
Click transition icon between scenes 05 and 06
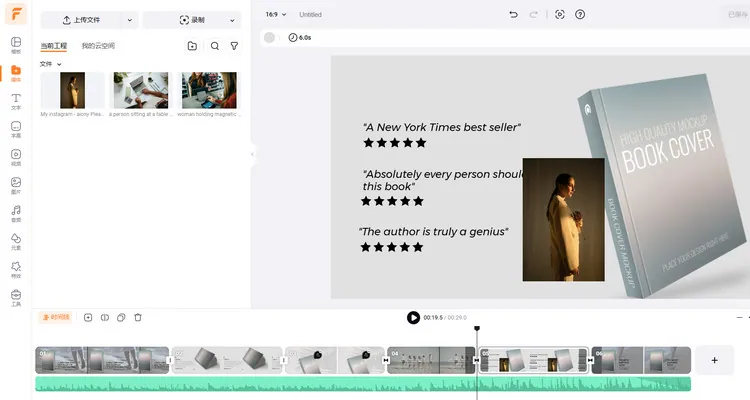590,360
